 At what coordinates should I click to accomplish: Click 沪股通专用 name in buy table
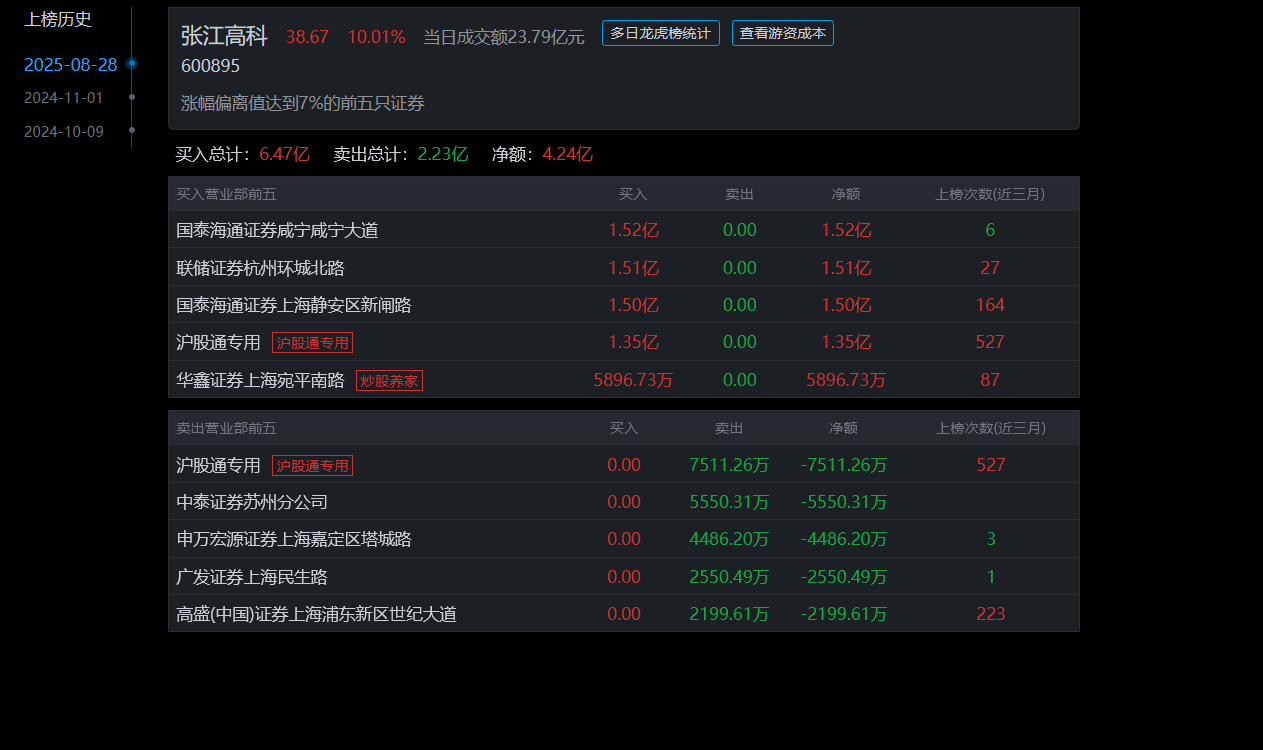(218, 342)
